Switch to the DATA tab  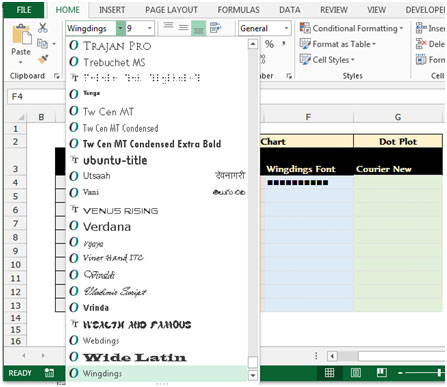pos(290,10)
